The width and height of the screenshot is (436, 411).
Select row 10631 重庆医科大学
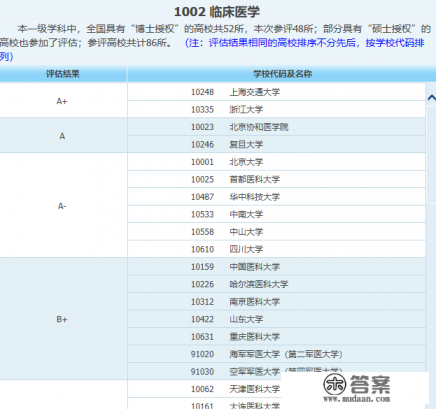pos(276,337)
